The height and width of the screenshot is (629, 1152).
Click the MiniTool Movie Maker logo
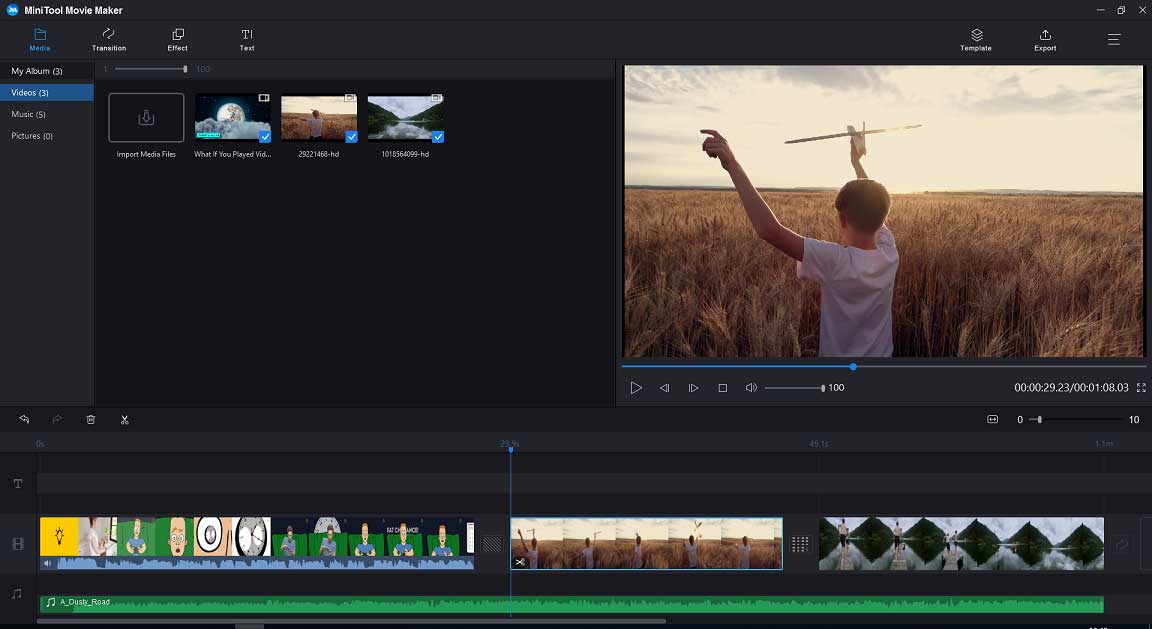[x=12, y=10]
